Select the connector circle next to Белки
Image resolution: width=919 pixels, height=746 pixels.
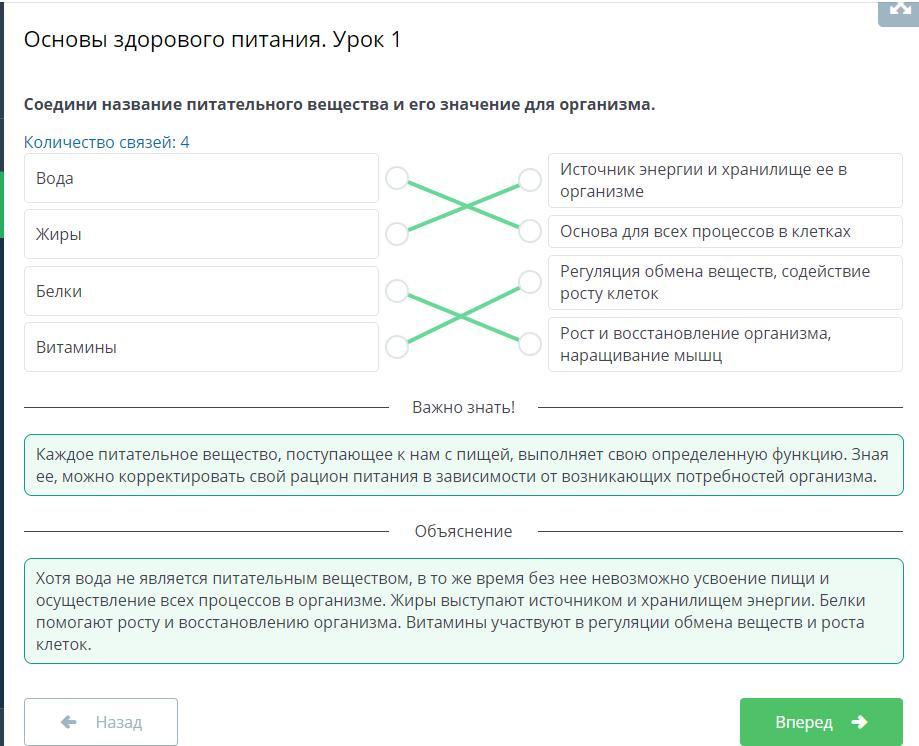[x=397, y=291]
